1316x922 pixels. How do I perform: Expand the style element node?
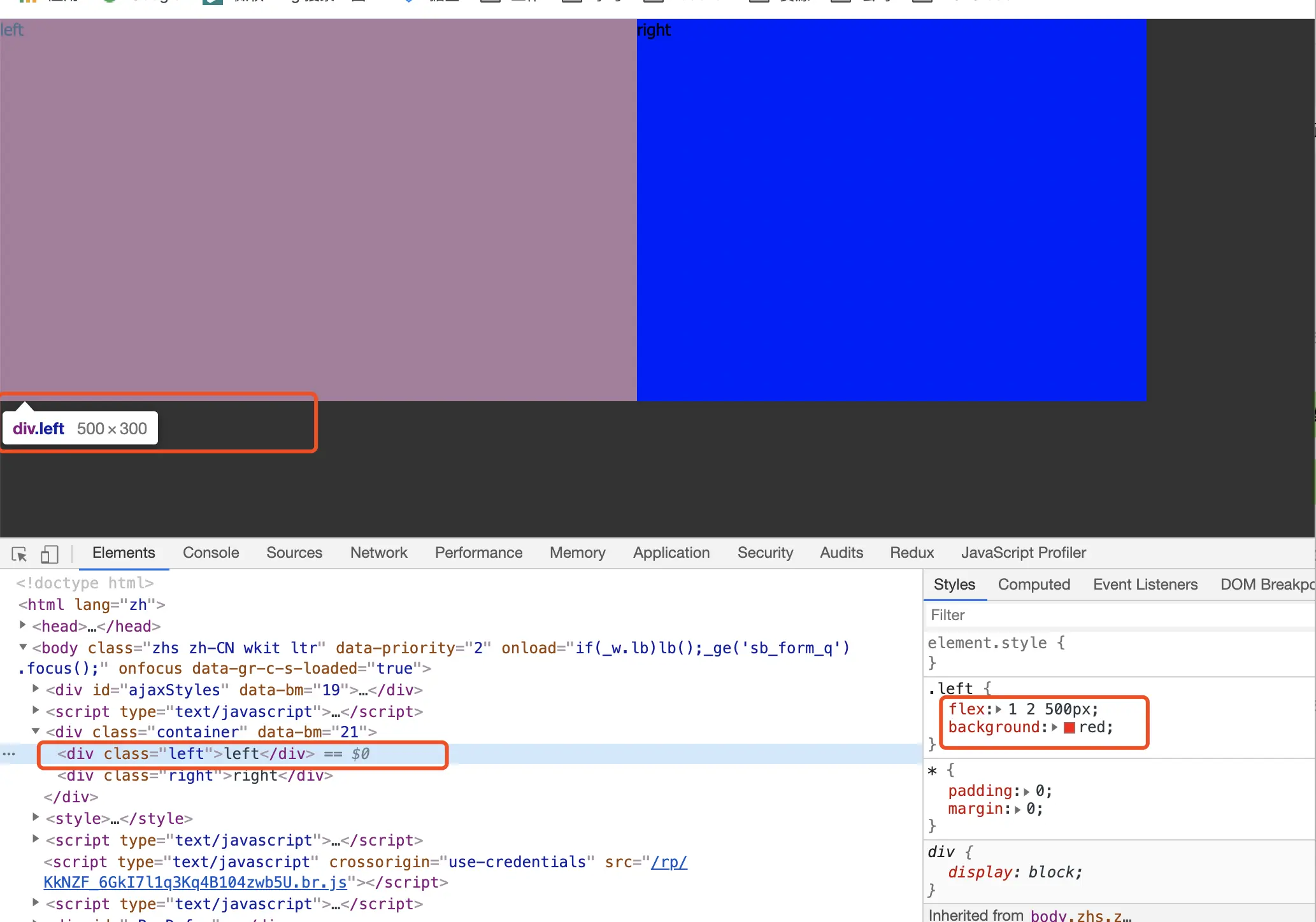(x=36, y=818)
